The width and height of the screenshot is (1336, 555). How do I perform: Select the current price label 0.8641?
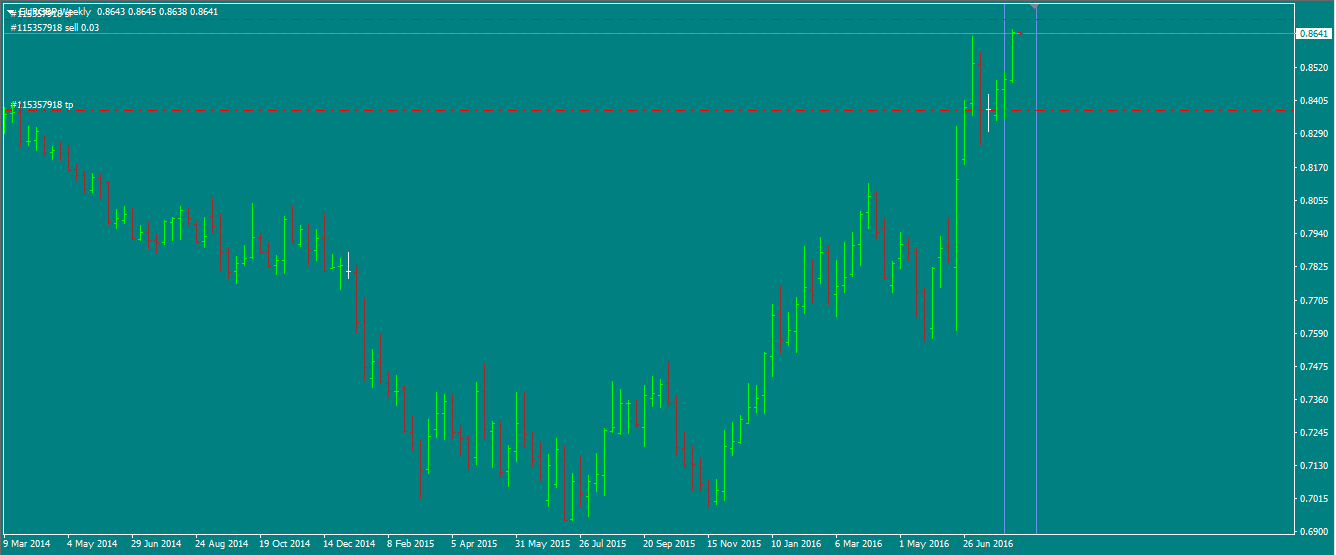tap(1314, 34)
